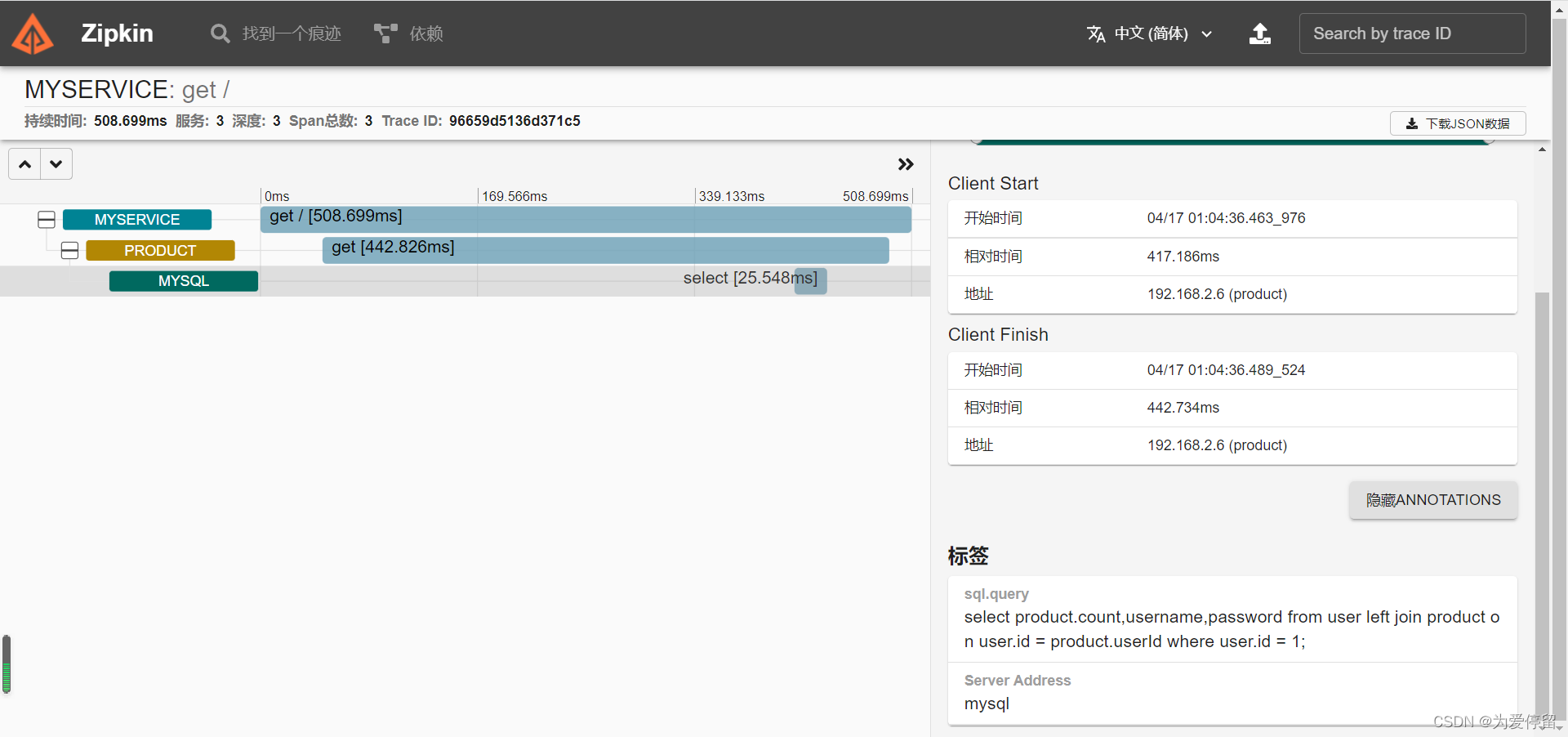Click the 339.133ms timeline tick label
1568x737 pixels.
[x=732, y=196]
